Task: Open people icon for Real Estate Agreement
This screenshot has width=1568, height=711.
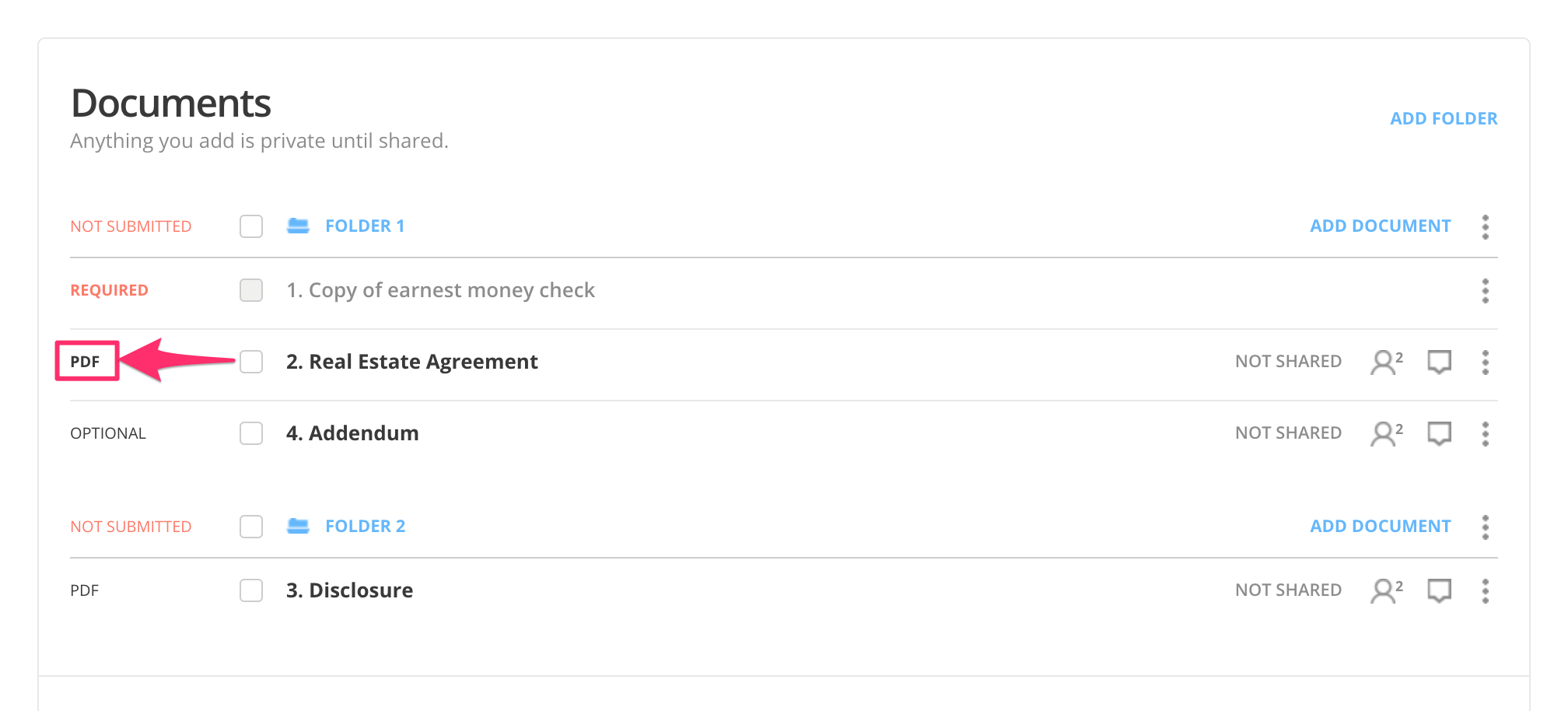Action: tap(1385, 362)
